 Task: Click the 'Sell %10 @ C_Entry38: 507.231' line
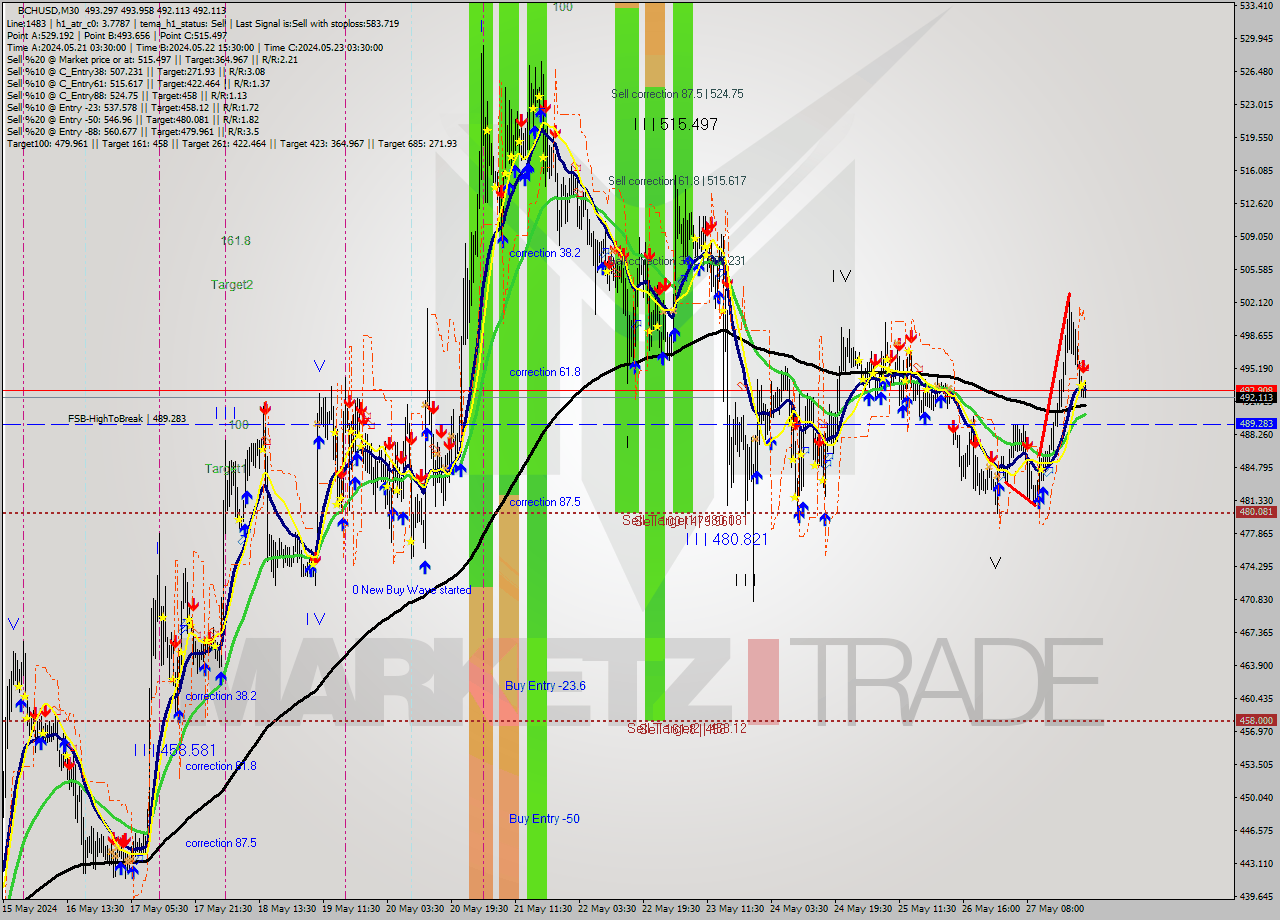(135, 72)
